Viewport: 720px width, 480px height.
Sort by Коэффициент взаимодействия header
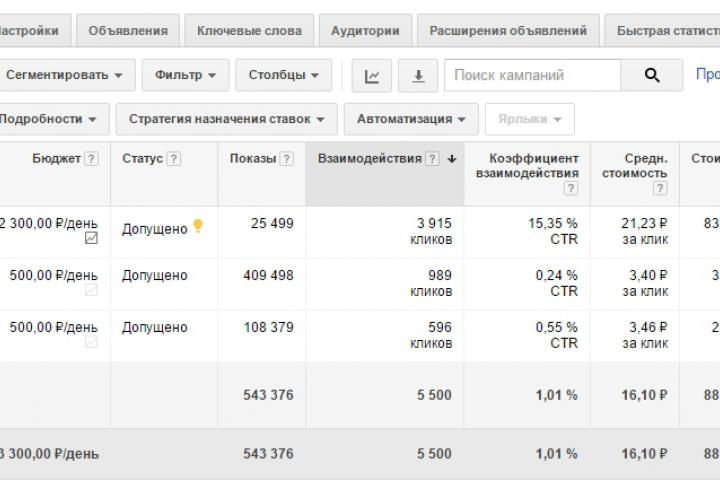(x=528, y=166)
